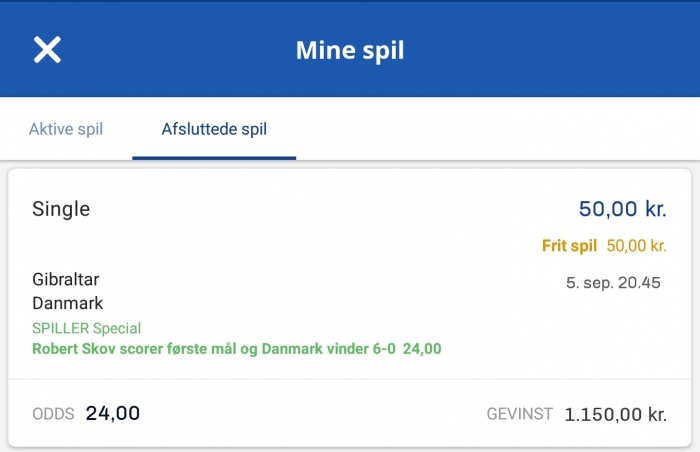Select the Afsluttede spil tab
Viewport: 700px width, 452px height.
[x=214, y=129]
